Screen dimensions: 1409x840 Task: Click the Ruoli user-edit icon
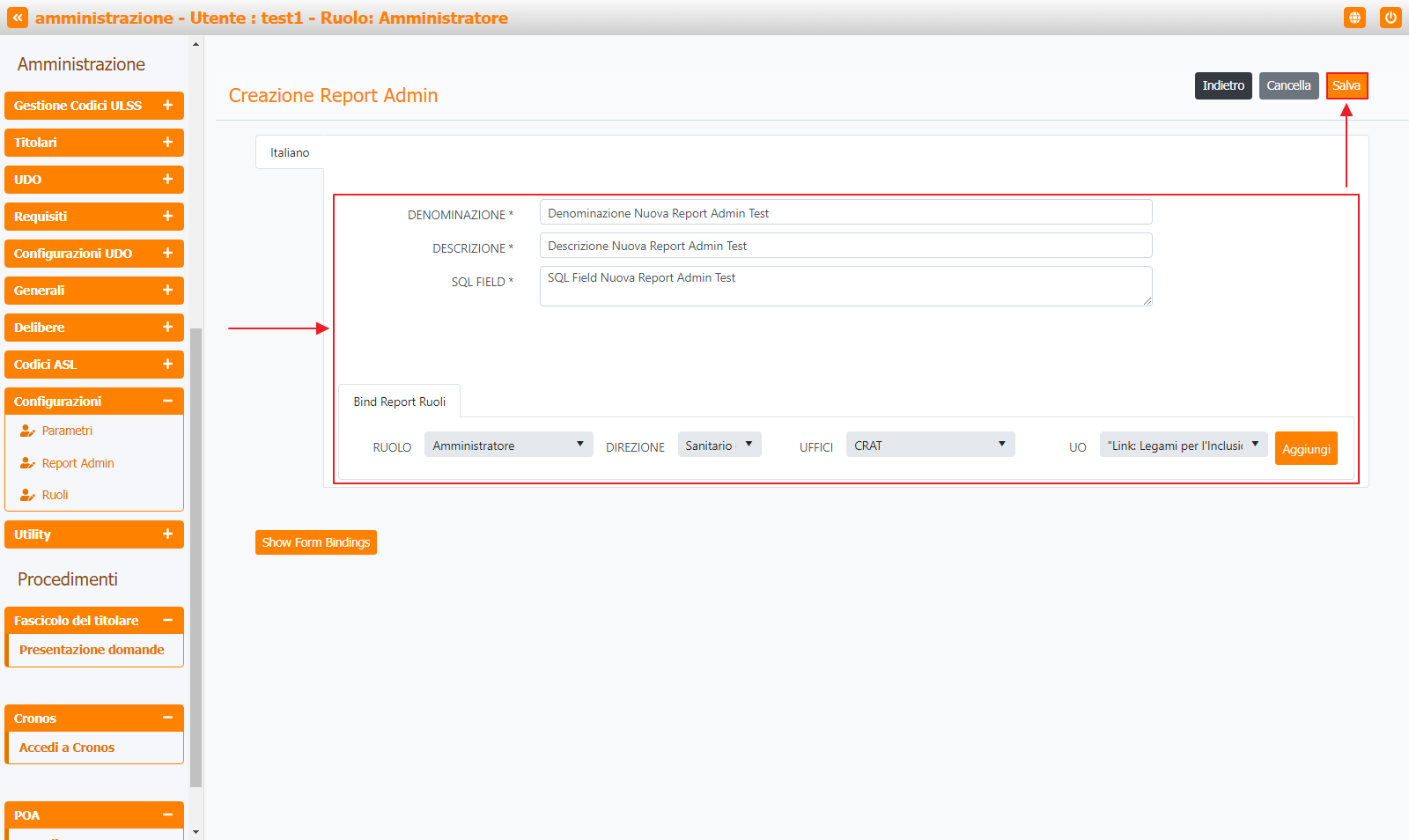click(x=27, y=495)
